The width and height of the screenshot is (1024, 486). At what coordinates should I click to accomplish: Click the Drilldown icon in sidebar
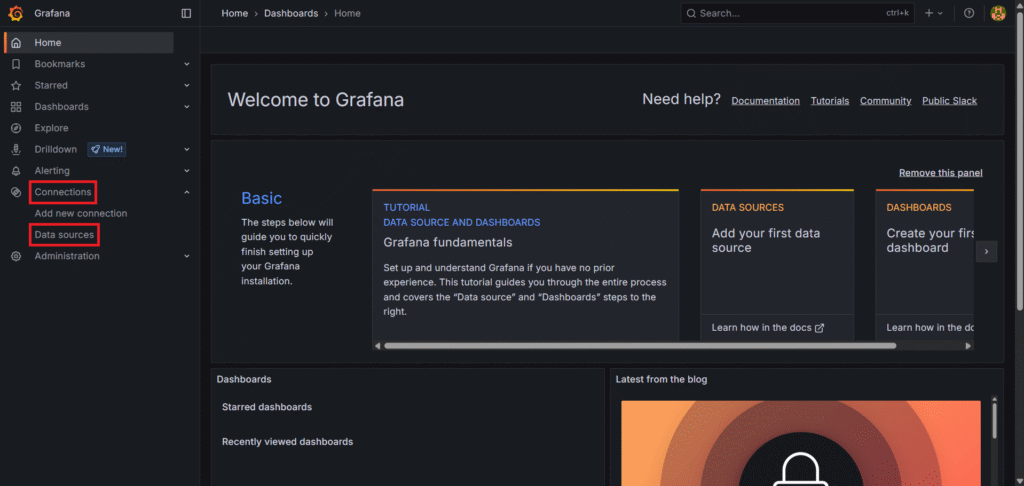(16, 150)
